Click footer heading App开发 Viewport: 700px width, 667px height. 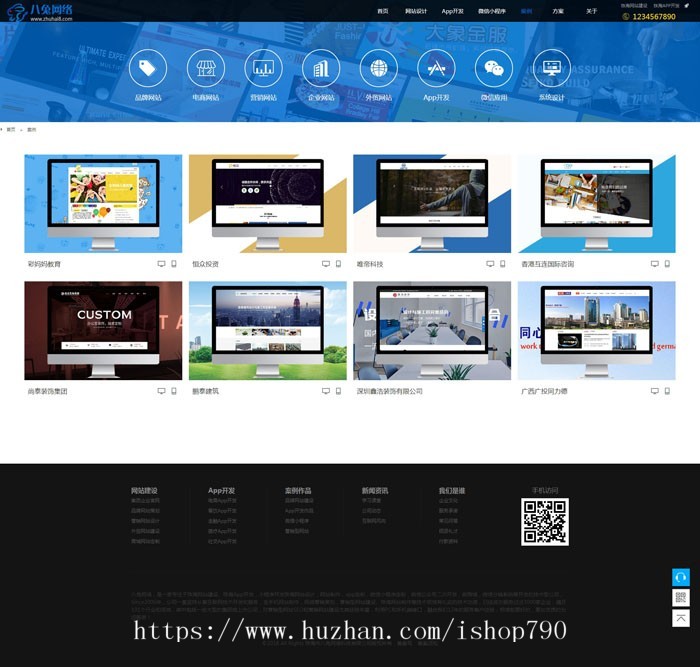pyautogui.click(x=221, y=490)
